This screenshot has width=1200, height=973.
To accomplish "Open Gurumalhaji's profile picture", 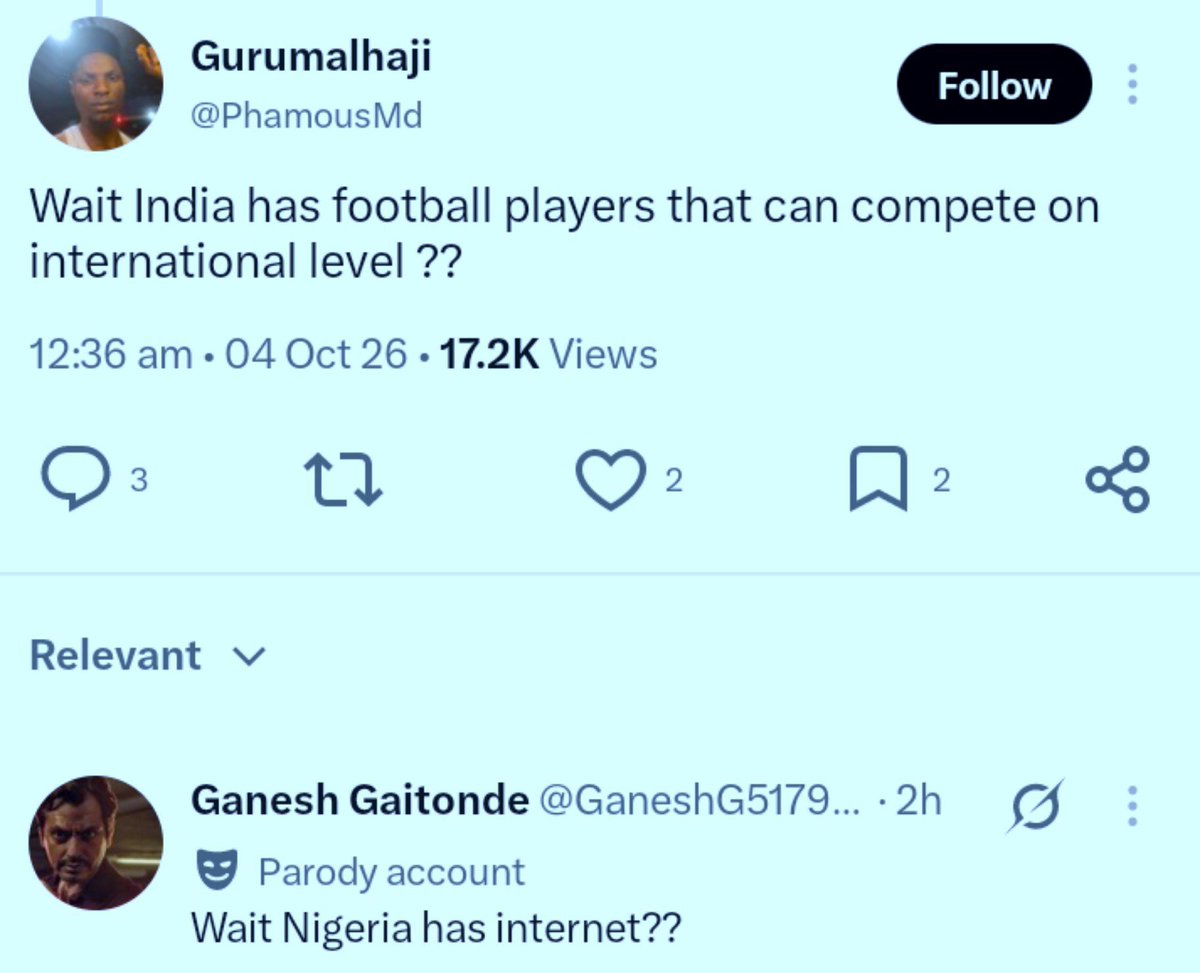I will click(96, 84).
